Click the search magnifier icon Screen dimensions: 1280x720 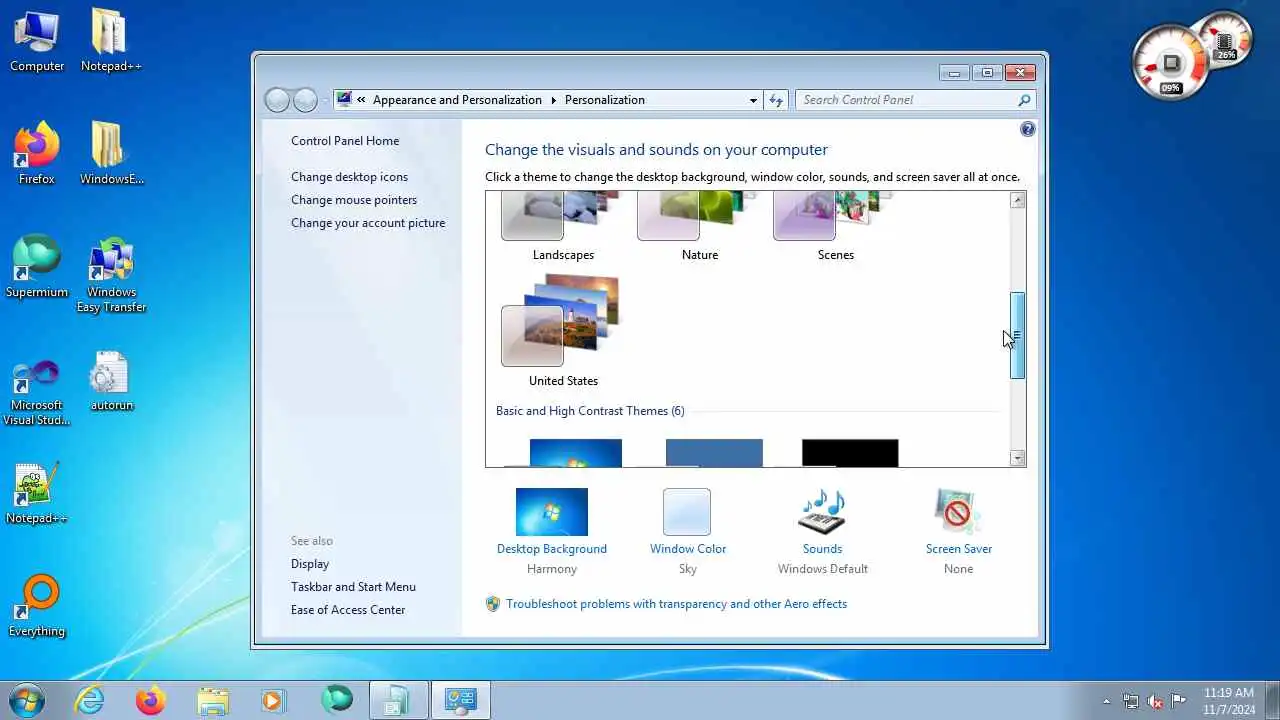(1024, 100)
